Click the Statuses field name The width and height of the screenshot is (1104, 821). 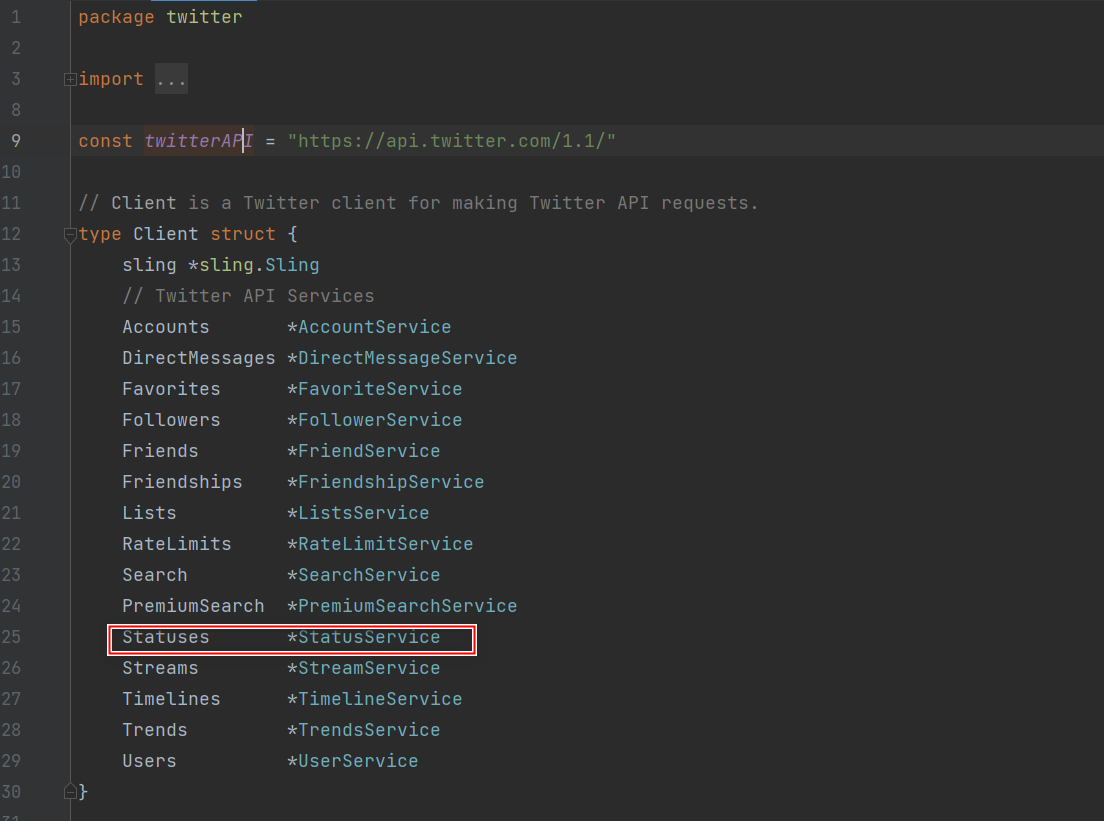[x=165, y=637]
